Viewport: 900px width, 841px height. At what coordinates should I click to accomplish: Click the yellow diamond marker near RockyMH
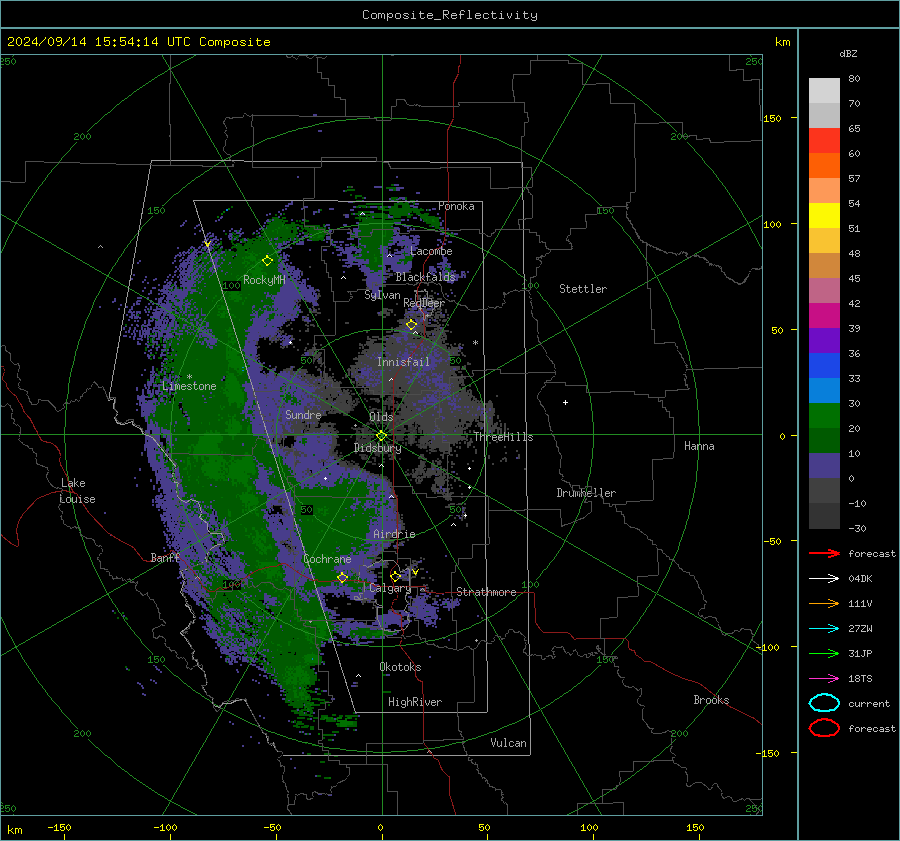267,261
